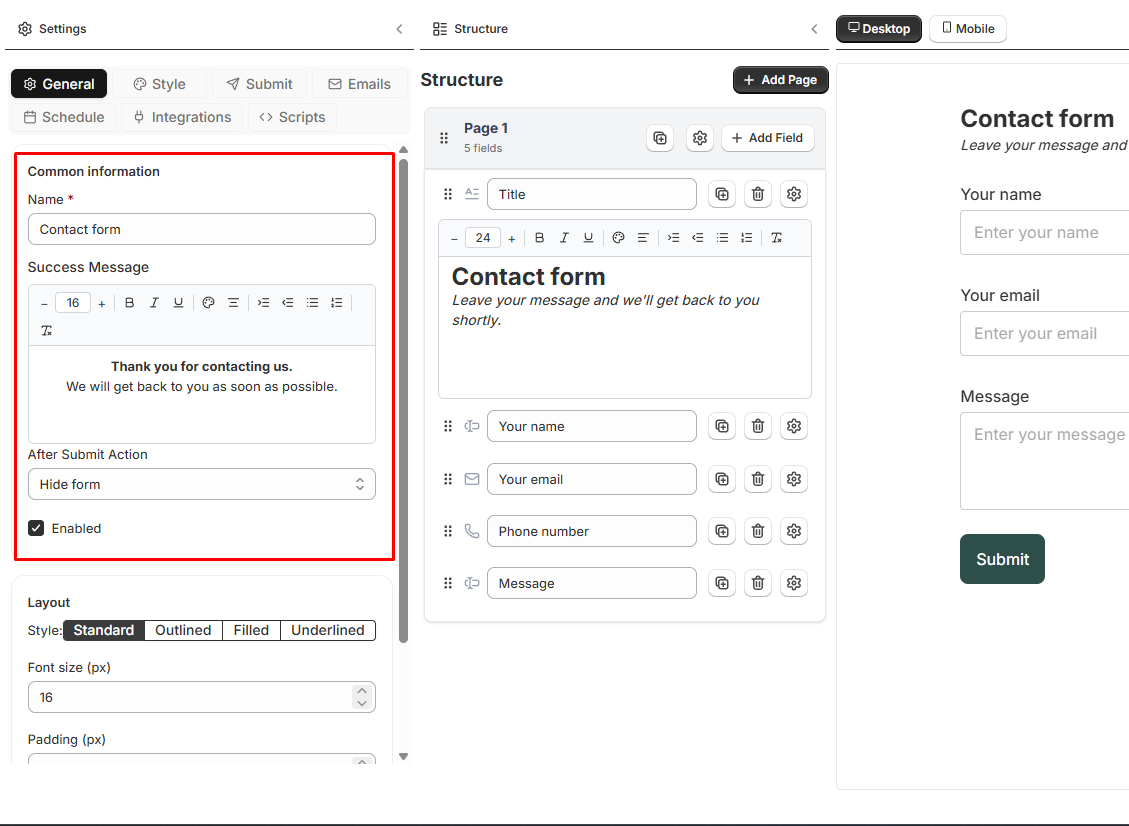
Task: Open settings for Message field
Action: tap(794, 583)
